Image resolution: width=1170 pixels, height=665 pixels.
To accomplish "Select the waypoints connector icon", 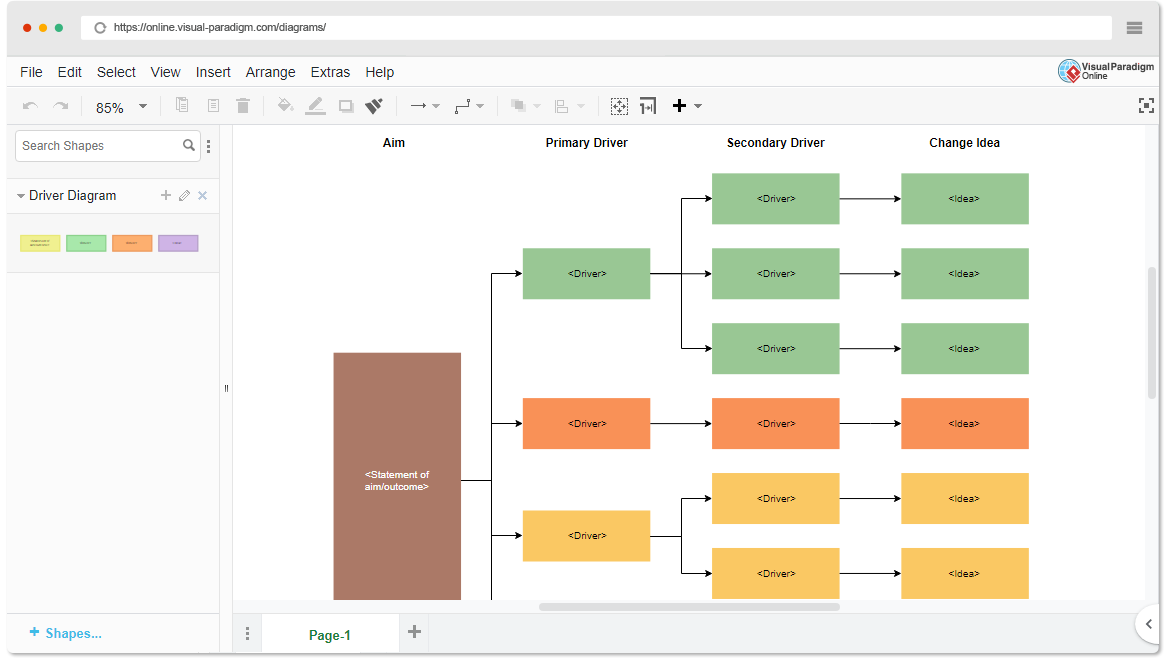I will pyautogui.click(x=463, y=106).
